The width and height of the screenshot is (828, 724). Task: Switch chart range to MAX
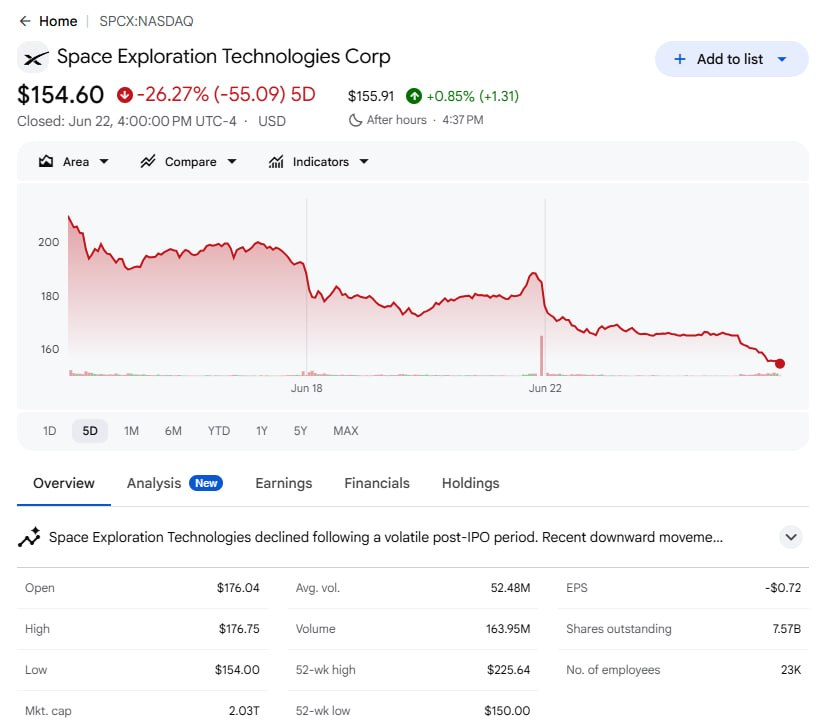[x=346, y=431]
